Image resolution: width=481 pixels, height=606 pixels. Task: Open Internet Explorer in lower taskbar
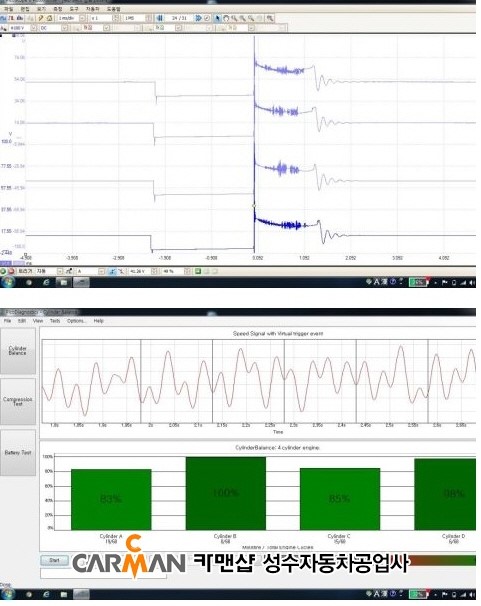pyautogui.click(x=46, y=594)
